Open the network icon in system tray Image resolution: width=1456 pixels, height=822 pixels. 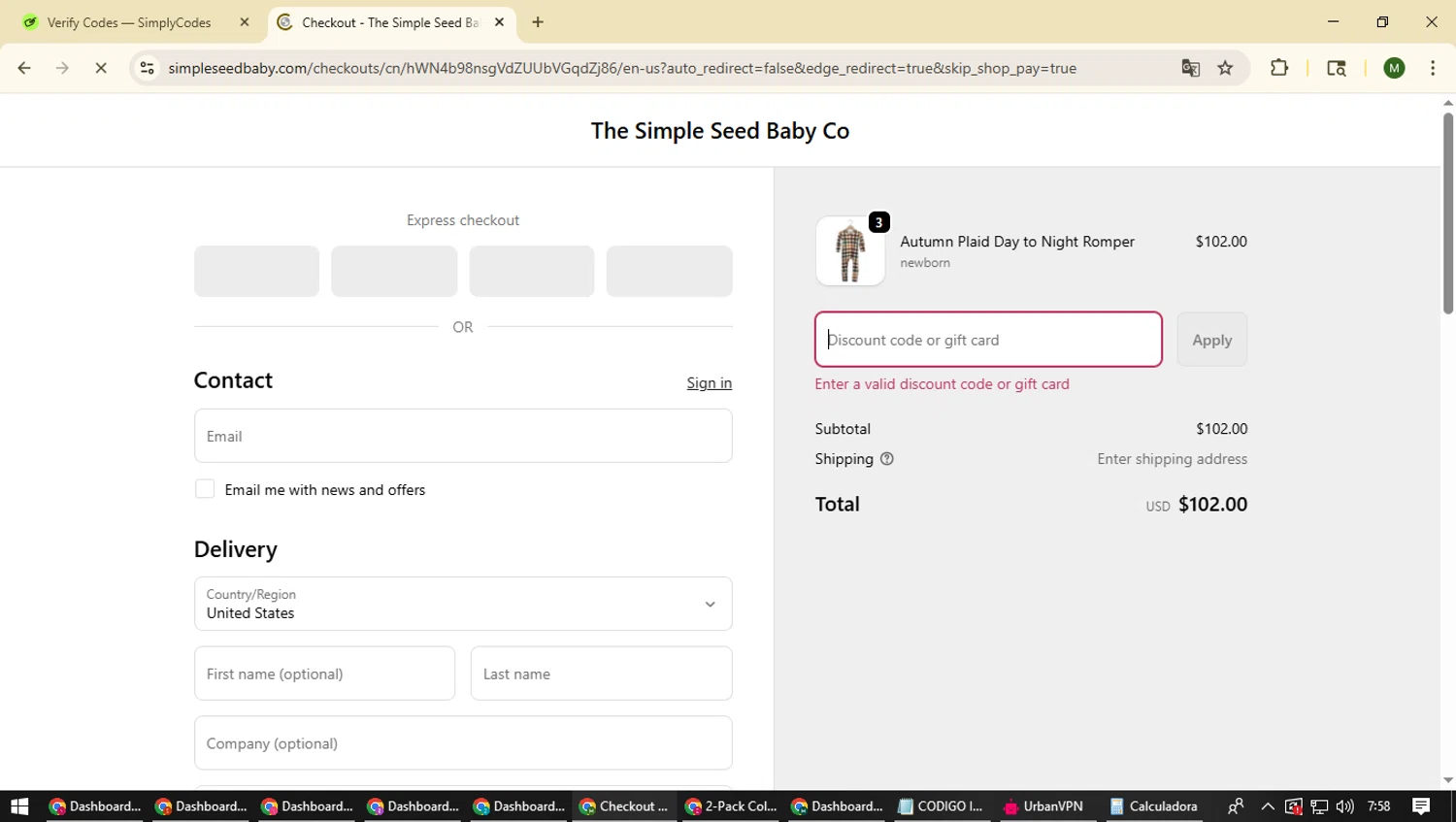click(x=1319, y=806)
